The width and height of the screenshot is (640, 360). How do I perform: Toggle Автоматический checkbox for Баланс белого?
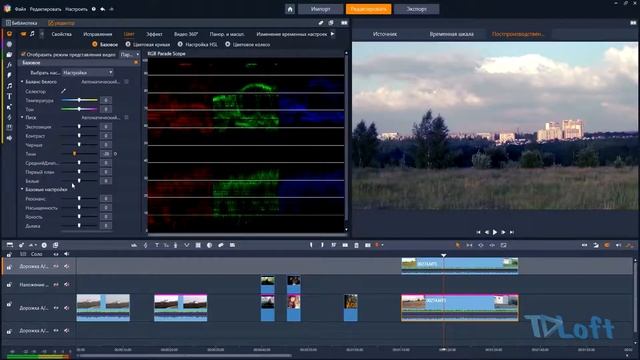click(127, 82)
